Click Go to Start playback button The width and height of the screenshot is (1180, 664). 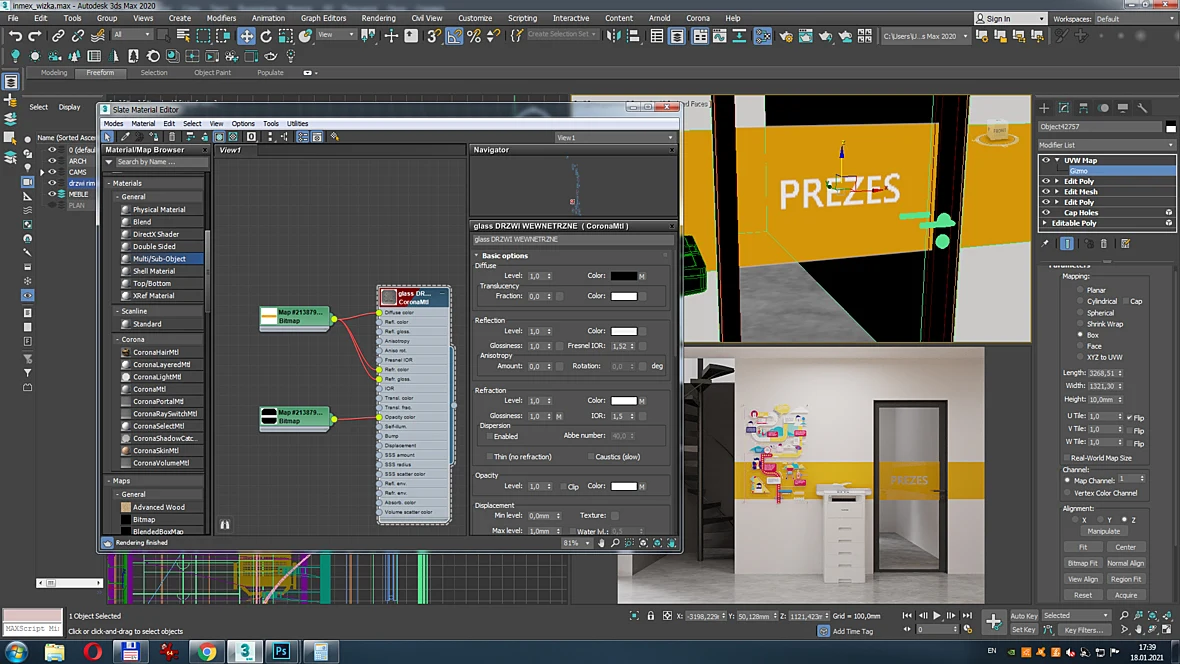point(907,615)
